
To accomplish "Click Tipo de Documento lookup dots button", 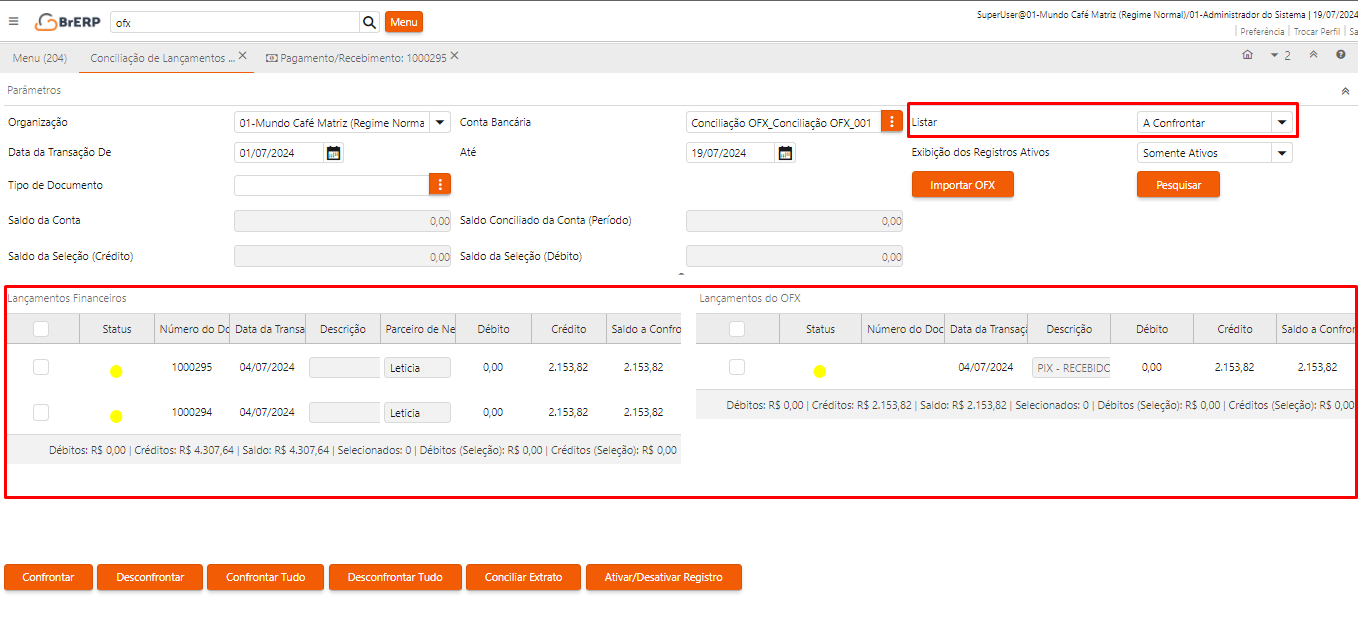I will click(440, 185).
